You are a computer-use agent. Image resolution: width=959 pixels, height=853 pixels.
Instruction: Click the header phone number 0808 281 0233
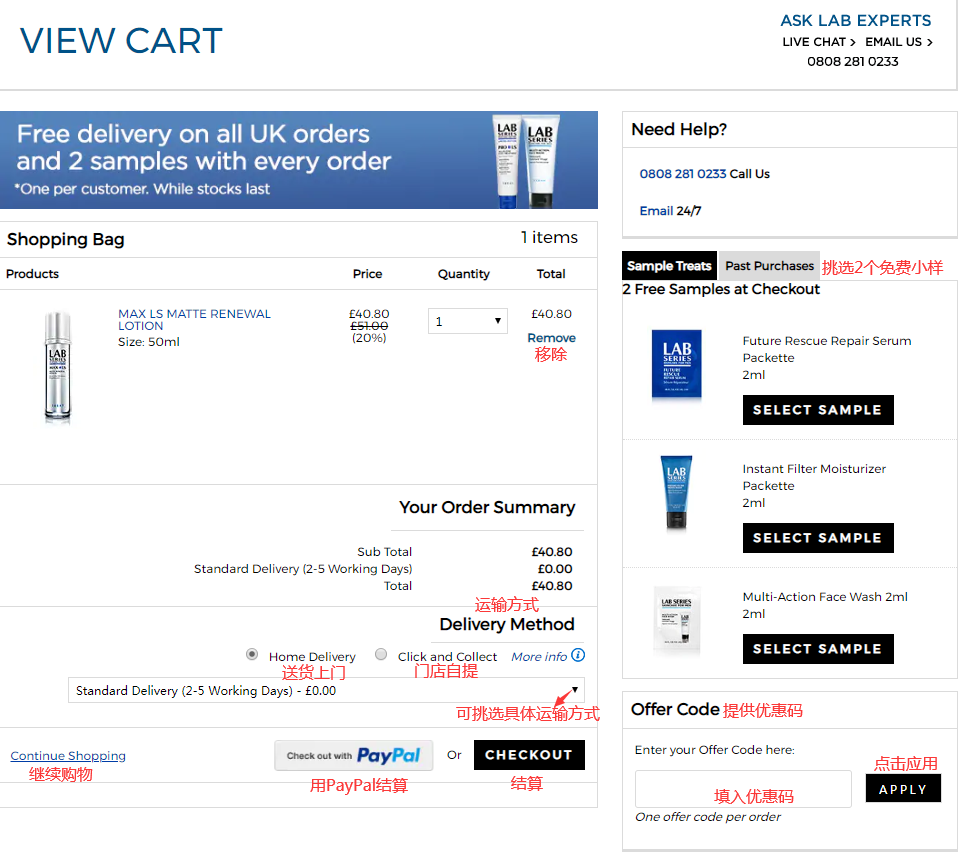point(853,62)
